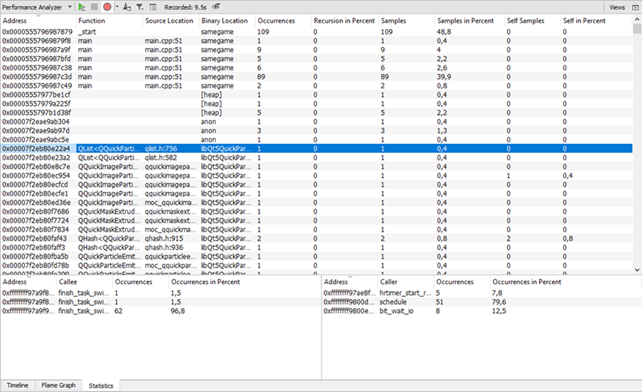Screen dimensions: 642x392
Task: Click the eye icon after Recorded time
Action: (216, 7)
